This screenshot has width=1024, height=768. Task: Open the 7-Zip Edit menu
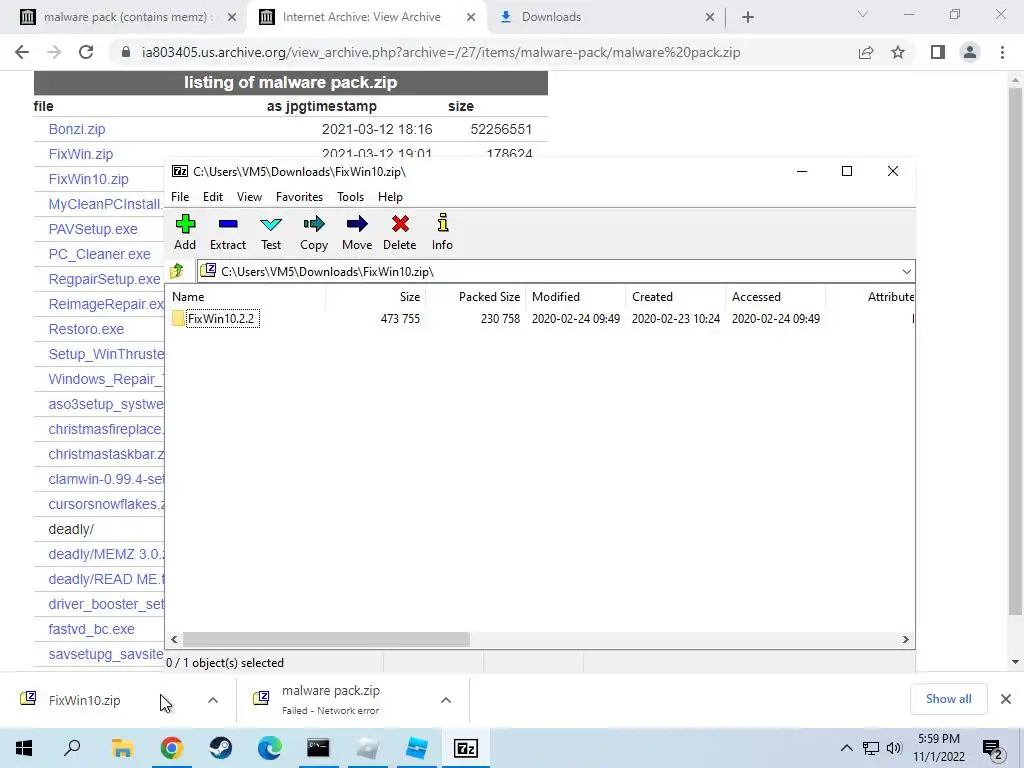(213, 197)
